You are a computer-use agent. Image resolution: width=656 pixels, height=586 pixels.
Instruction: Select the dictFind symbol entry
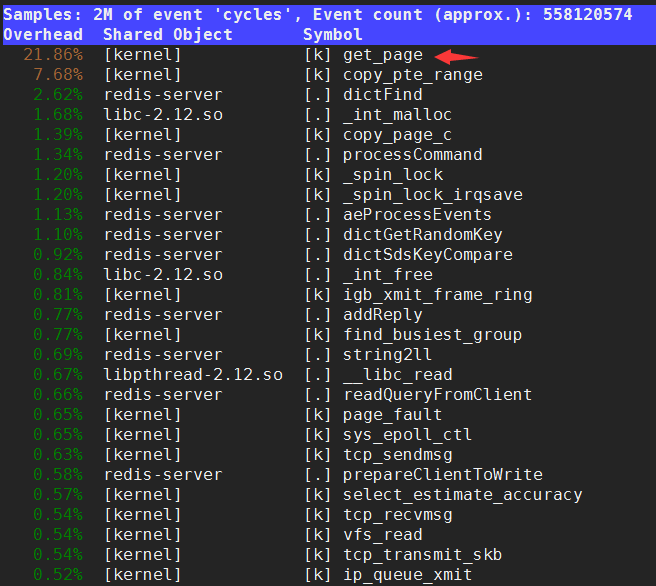click(x=382, y=95)
